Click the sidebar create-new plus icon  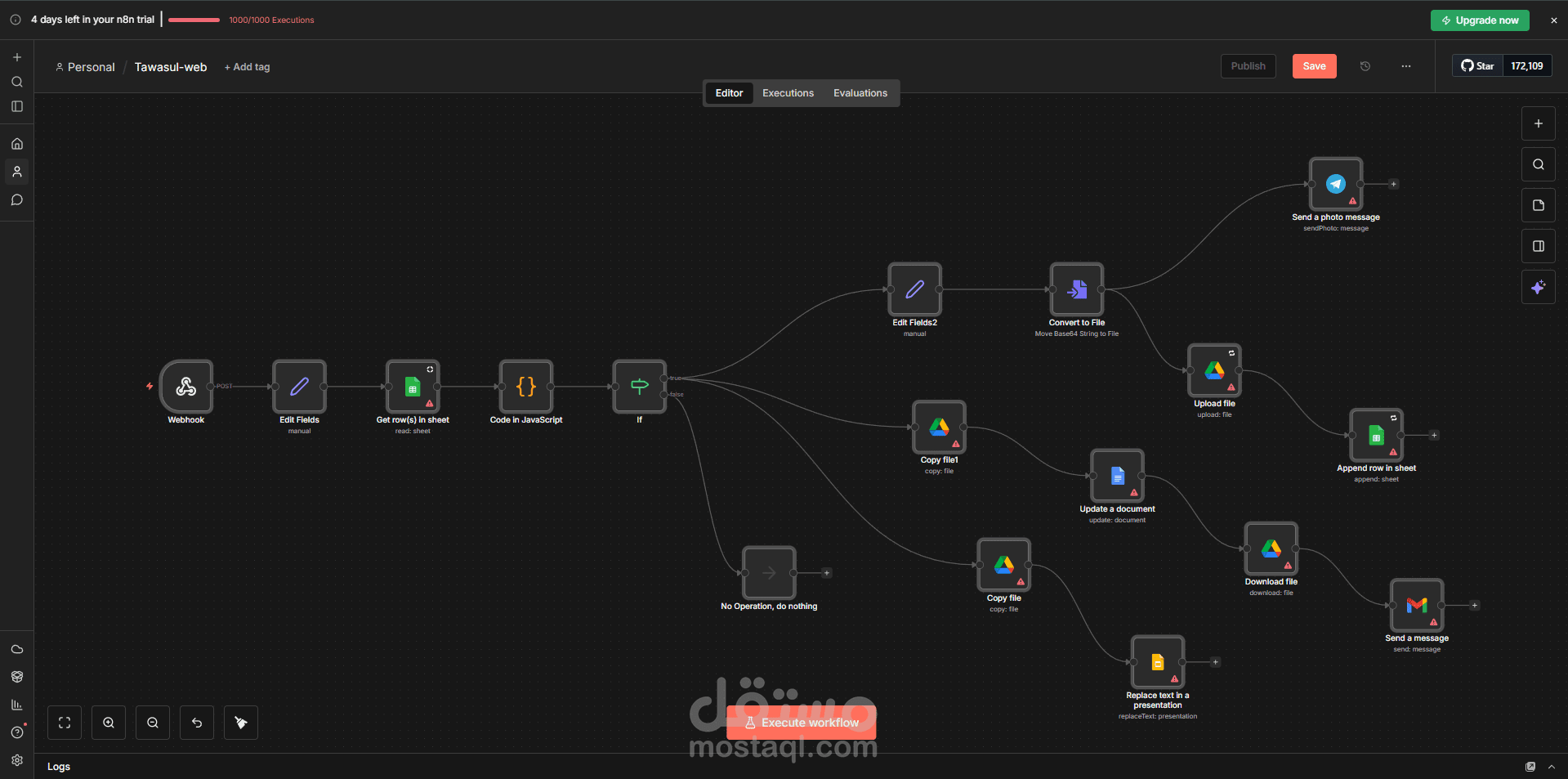(17, 57)
